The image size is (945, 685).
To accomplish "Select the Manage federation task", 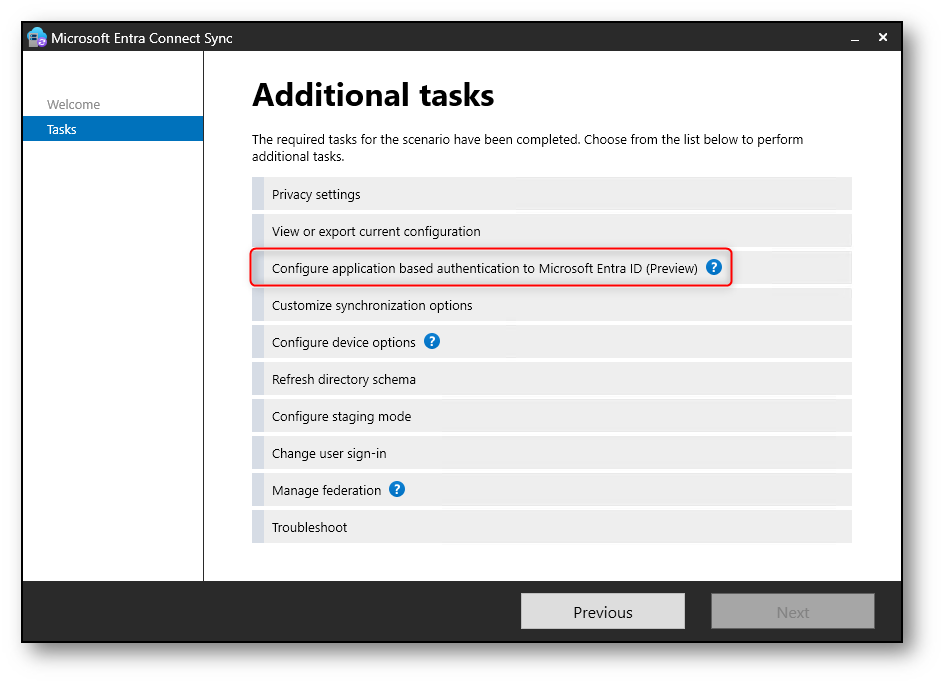I will (x=551, y=490).
